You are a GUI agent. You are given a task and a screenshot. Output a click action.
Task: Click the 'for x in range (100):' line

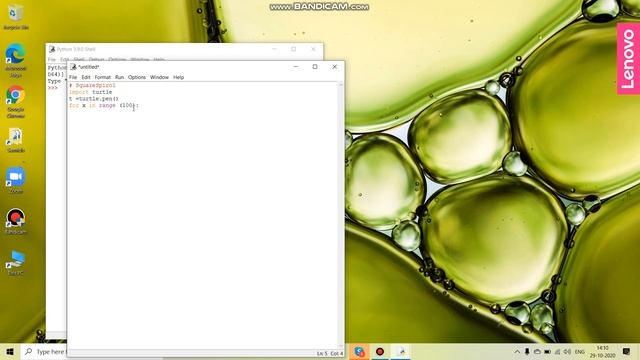pos(104,105)
